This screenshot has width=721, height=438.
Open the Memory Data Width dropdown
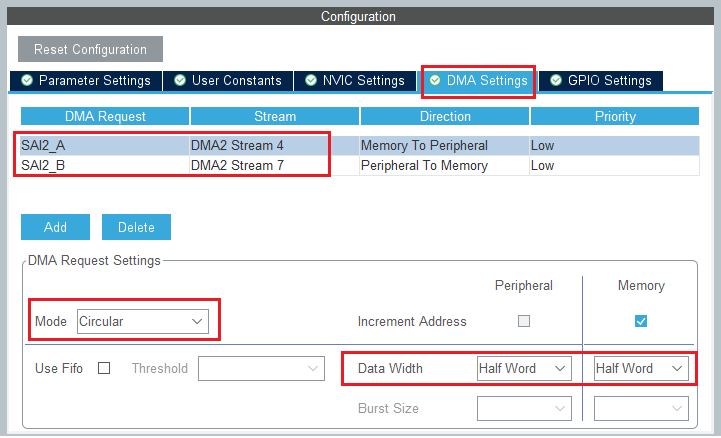coord(640,368)
